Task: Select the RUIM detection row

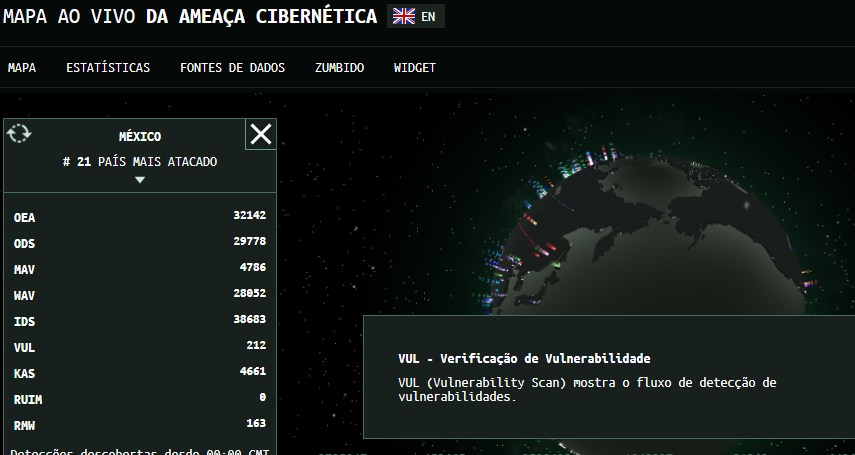Action: (140, 399)
